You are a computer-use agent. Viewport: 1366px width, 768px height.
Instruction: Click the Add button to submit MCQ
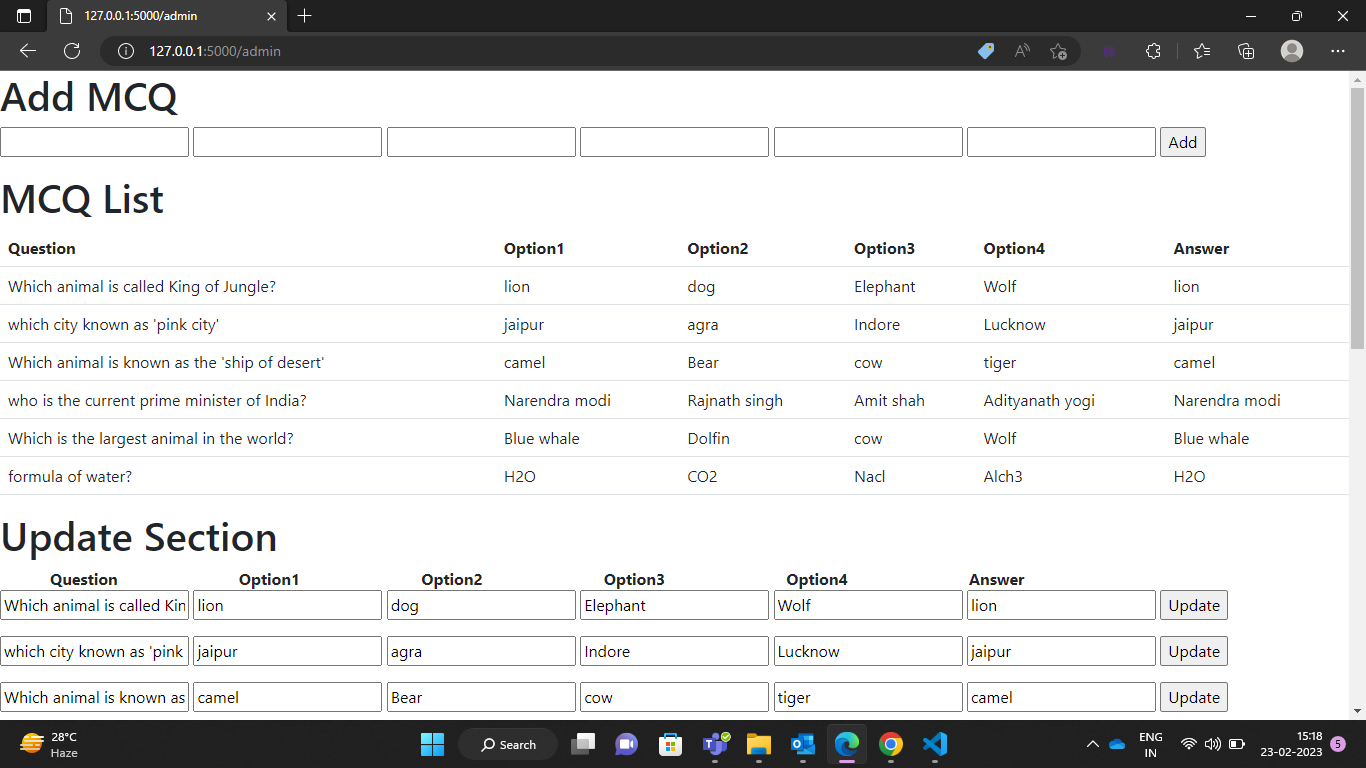click(x=1183, y=141)
